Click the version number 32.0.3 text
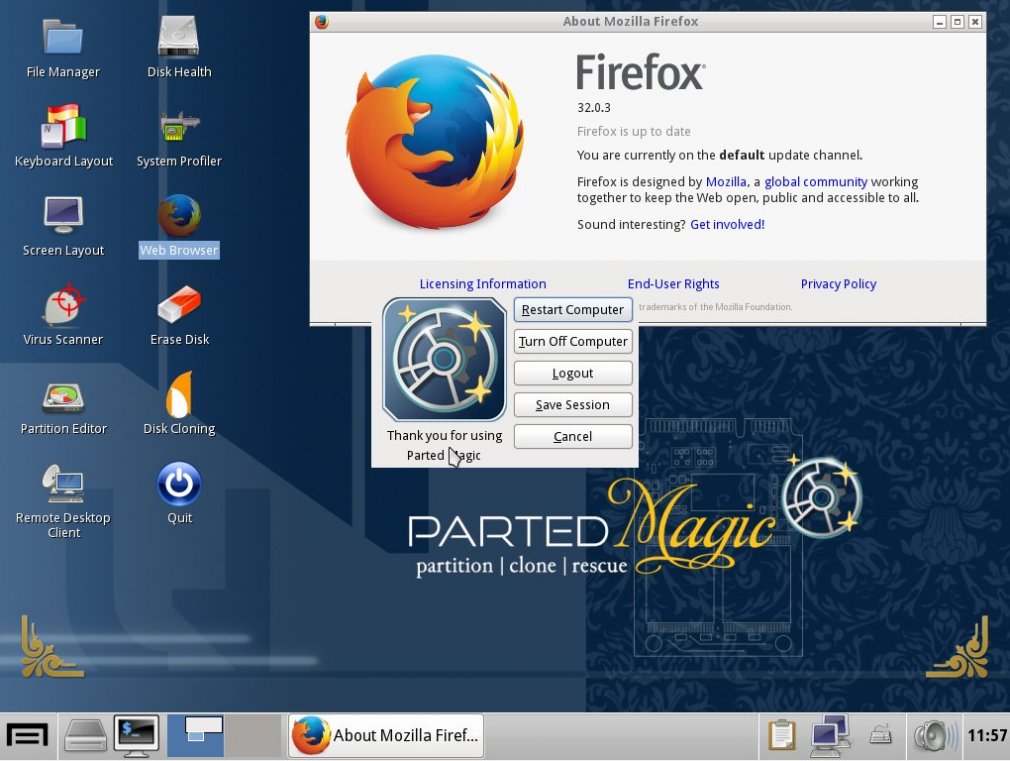1010x761 pixels. click(593, 108)
